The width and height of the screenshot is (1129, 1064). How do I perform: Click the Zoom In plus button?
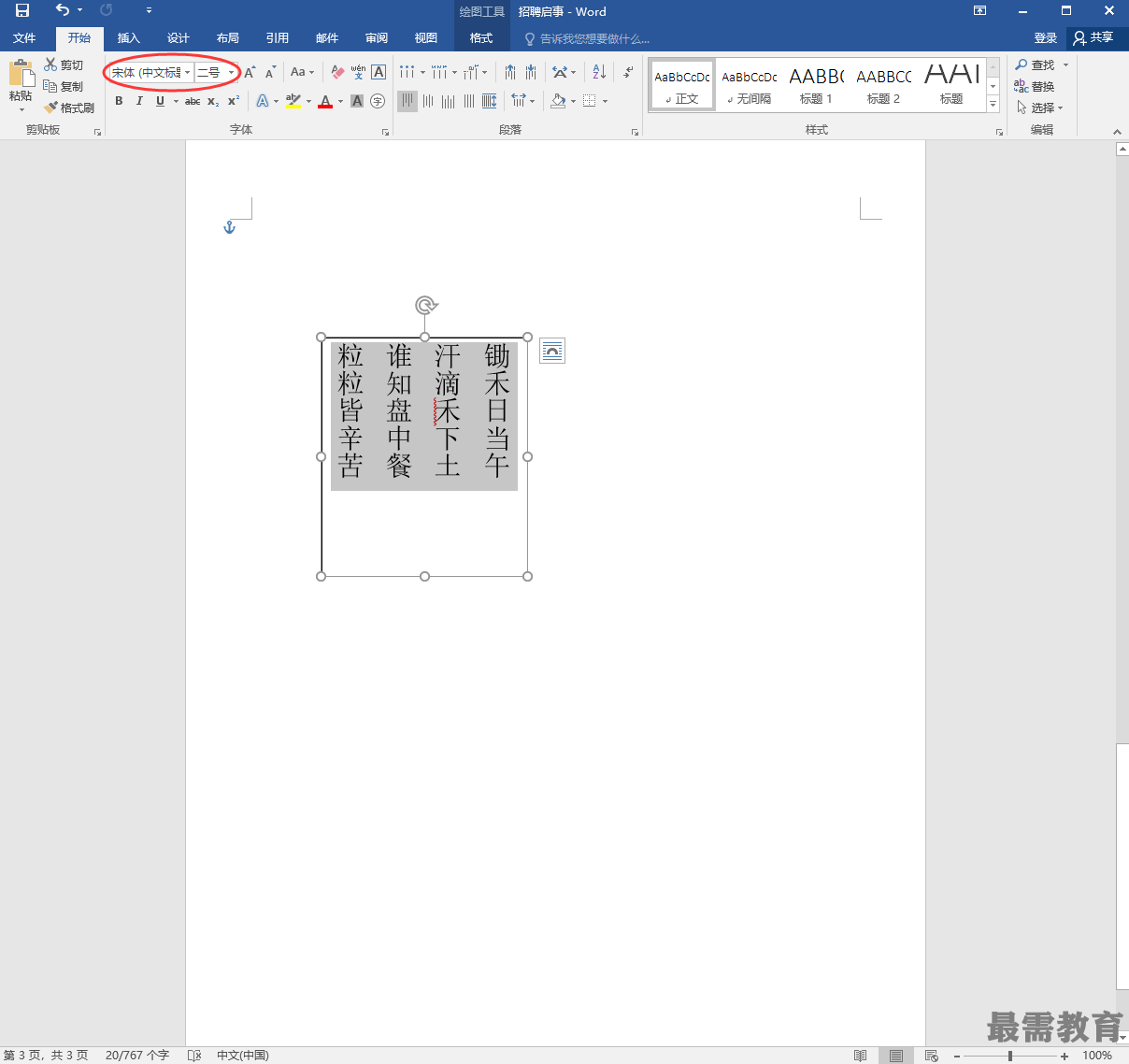point(1065,1057)
